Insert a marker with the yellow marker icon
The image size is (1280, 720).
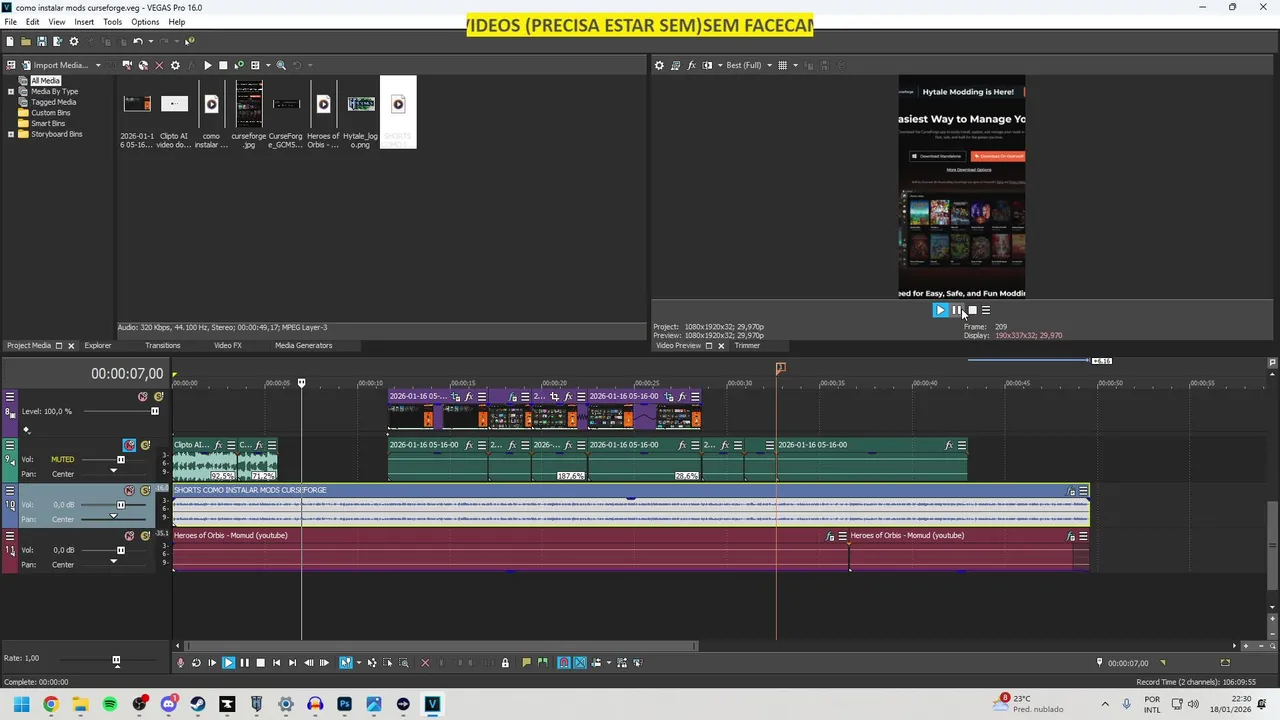coord(526,663)
